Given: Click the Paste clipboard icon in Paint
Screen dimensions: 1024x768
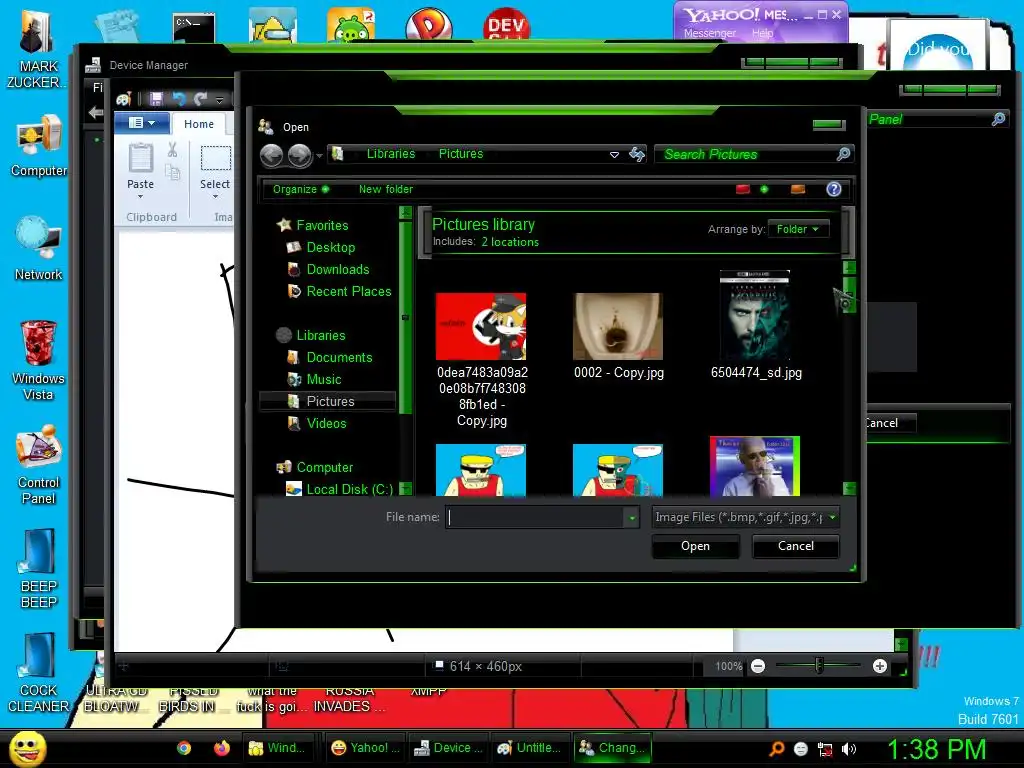Looking at the screenshot, I should (x=140, y=158).
